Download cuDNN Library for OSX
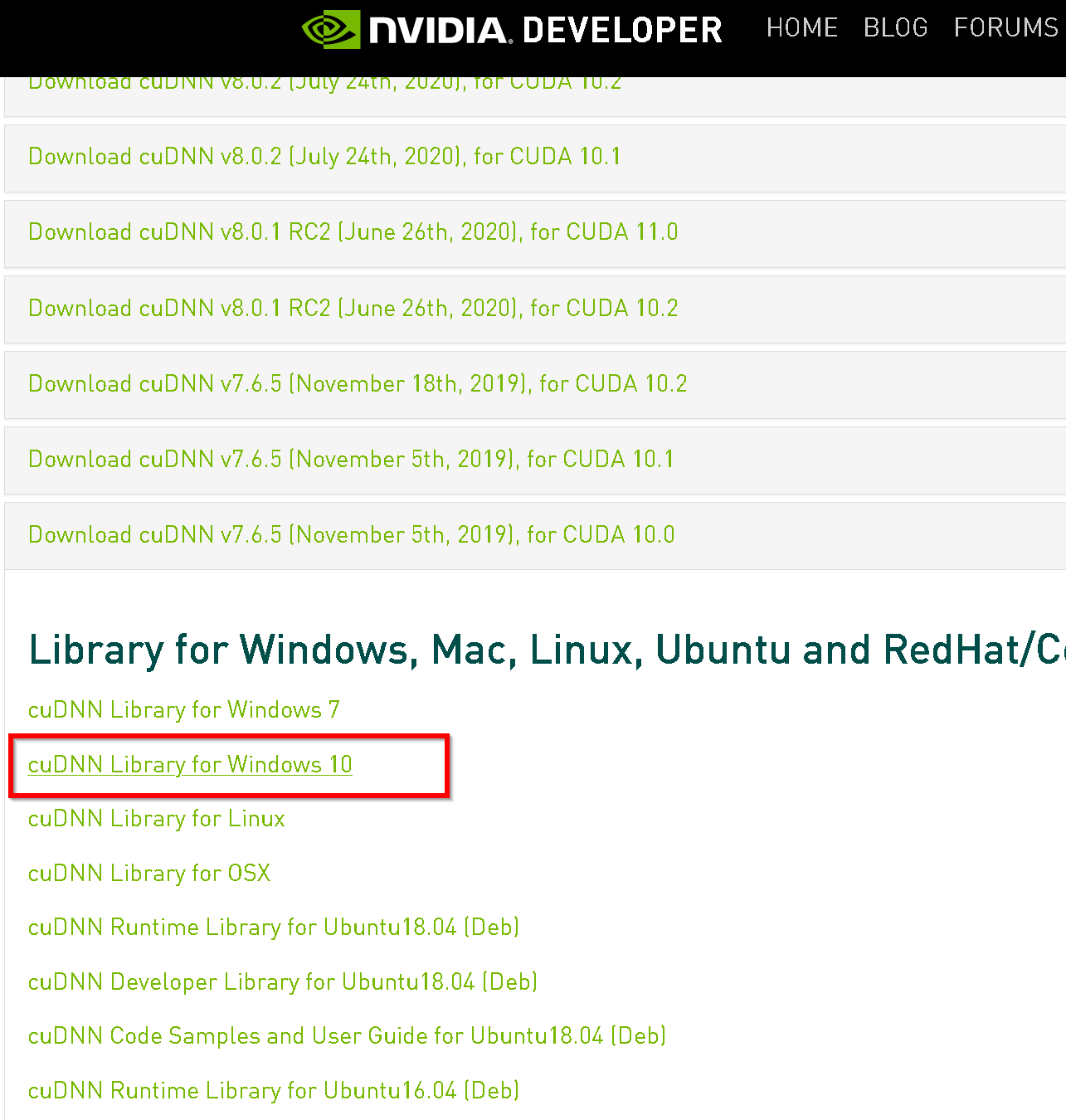Viewport: 1066px width, 1120px height. (x=149, y=873)
